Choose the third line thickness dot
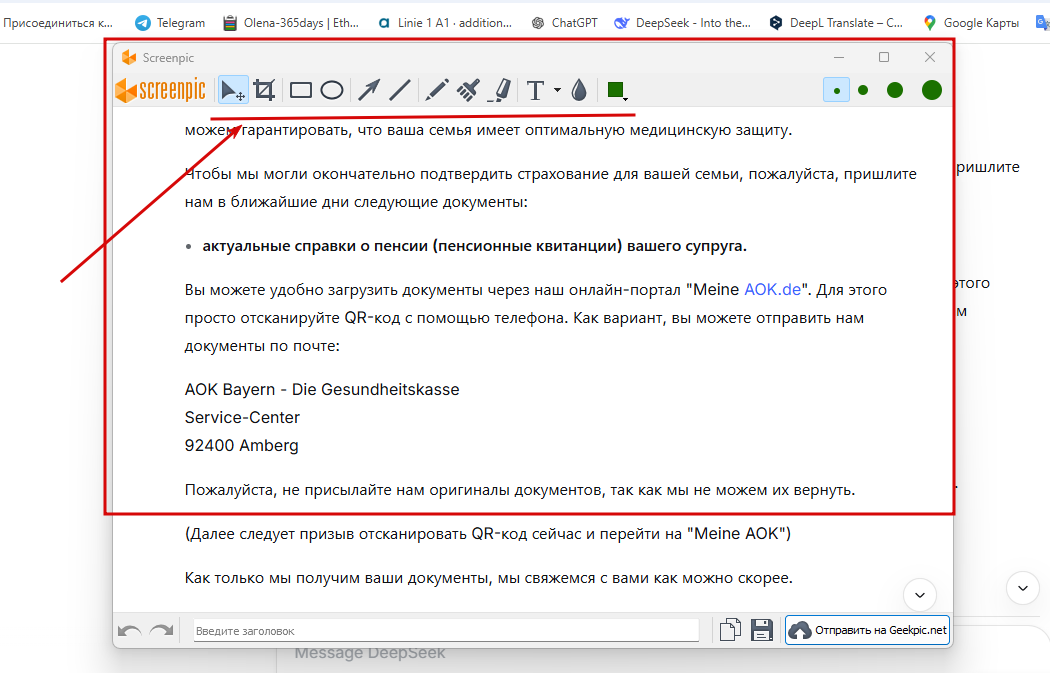 895,90
